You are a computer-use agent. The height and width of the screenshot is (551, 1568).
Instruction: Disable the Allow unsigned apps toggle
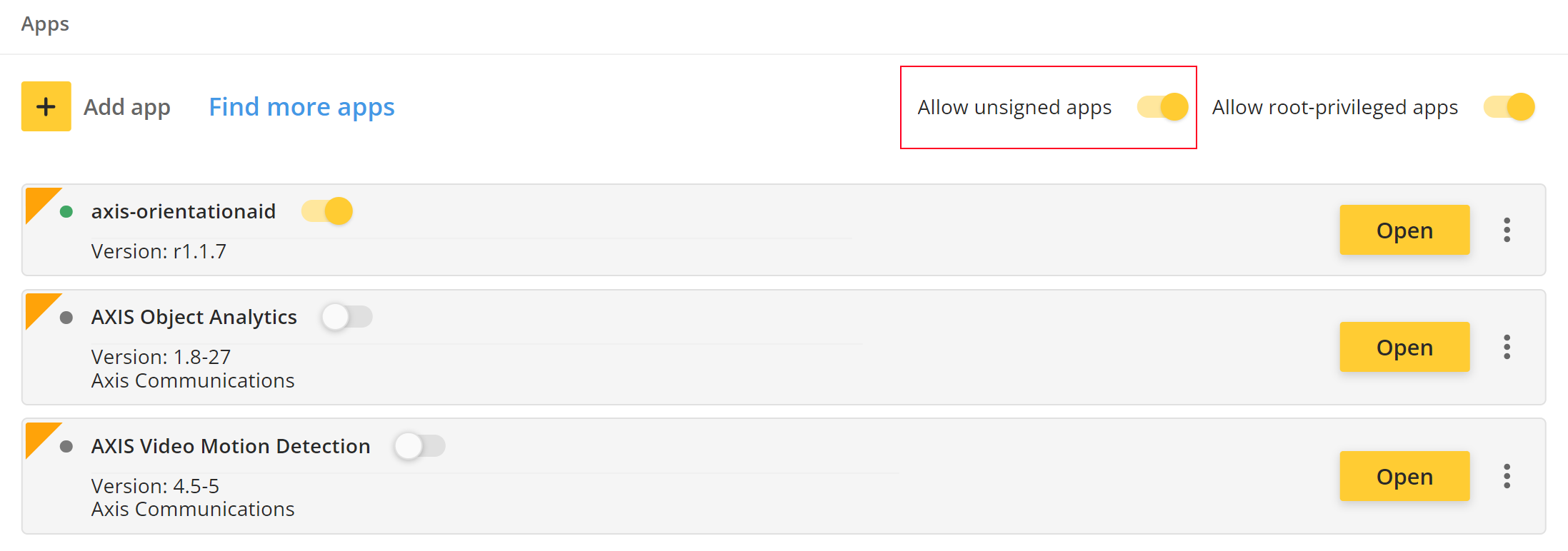coord(1163,107)
